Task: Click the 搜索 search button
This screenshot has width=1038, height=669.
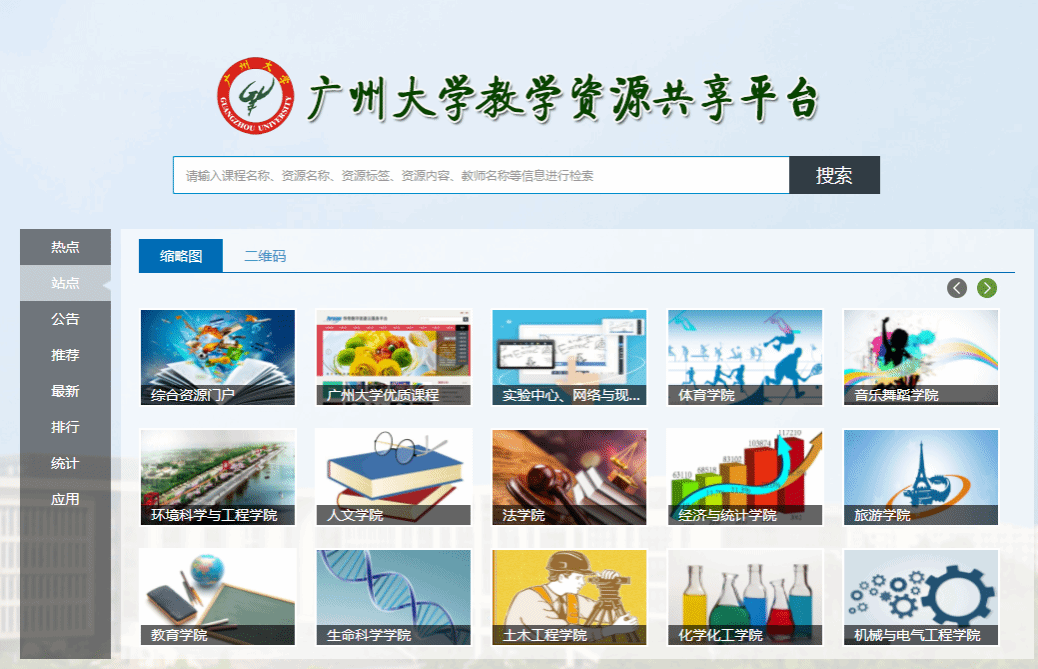Action: click(834, 175)
